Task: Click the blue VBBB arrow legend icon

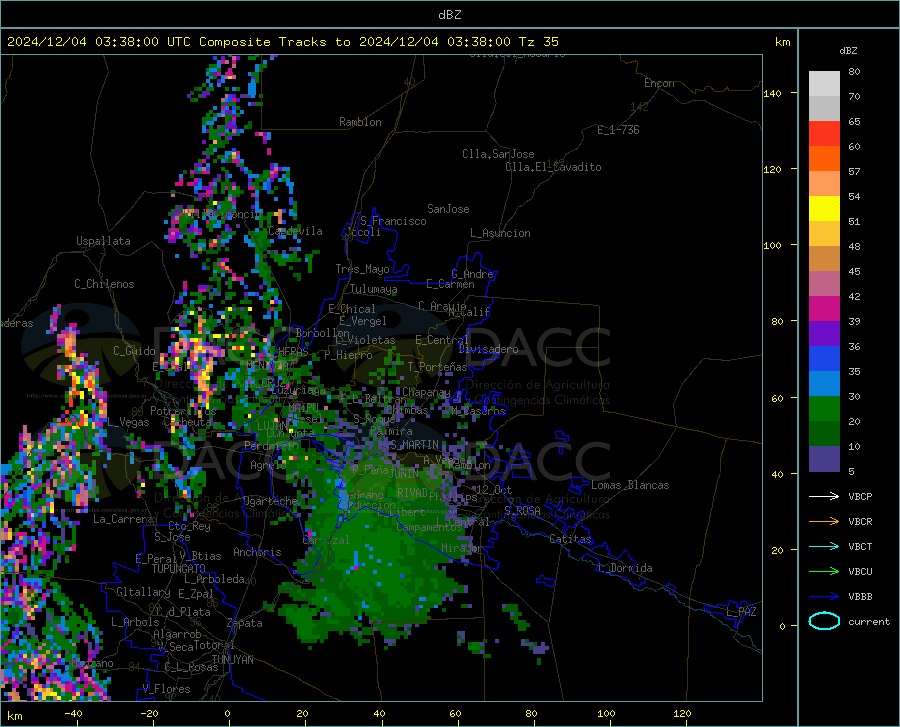Action: [824, 597]
